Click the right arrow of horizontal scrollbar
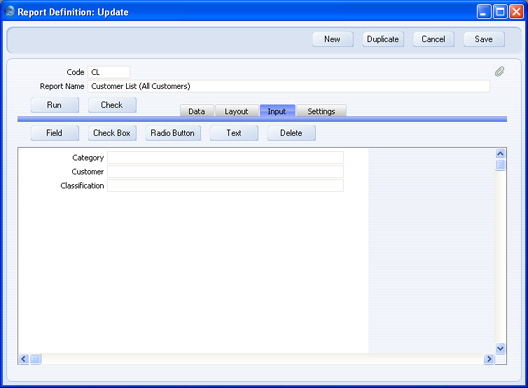The image size is (528, 388). 489,359
